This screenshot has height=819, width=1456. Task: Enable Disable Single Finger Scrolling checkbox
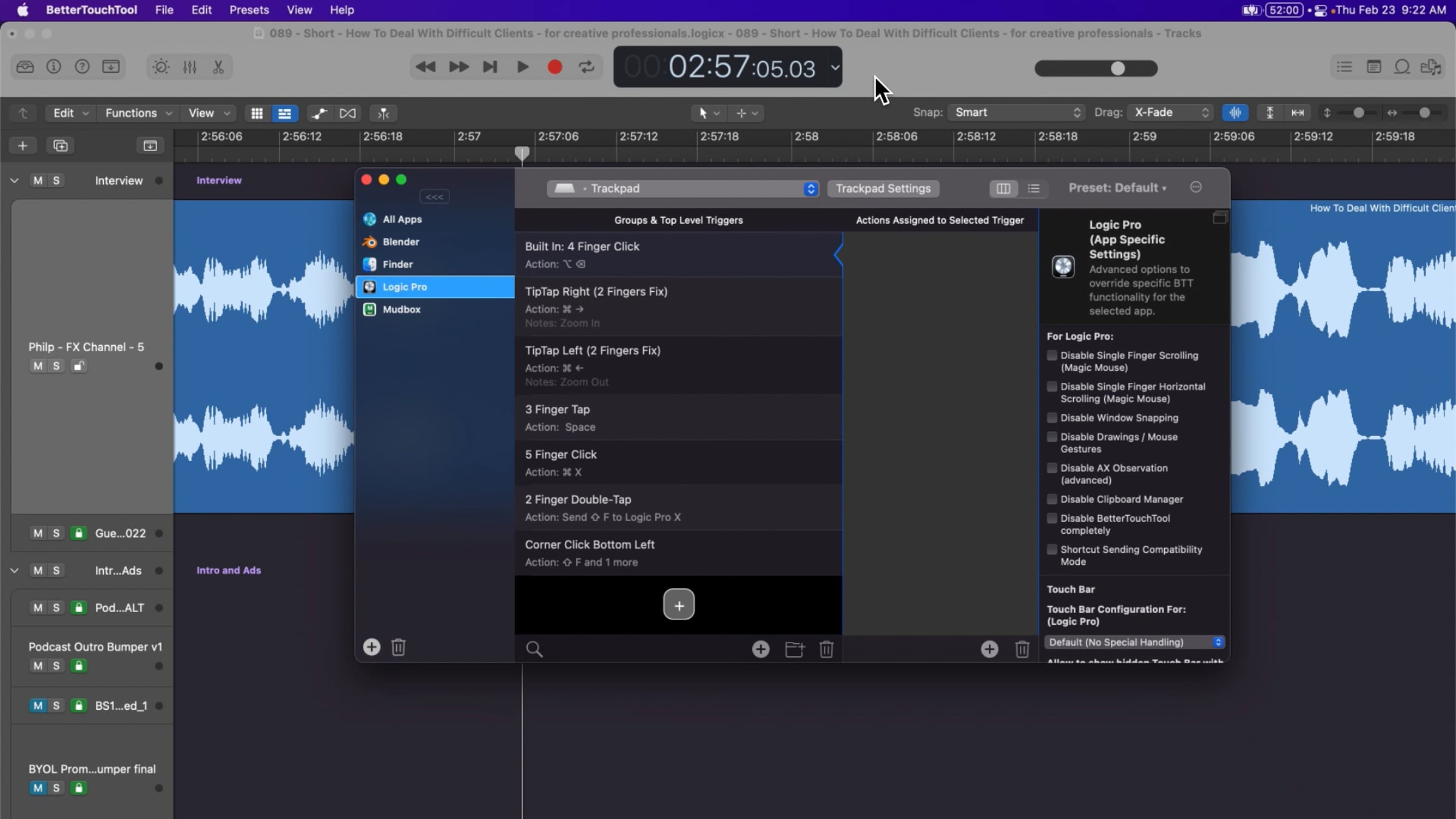pos(1052,356)
